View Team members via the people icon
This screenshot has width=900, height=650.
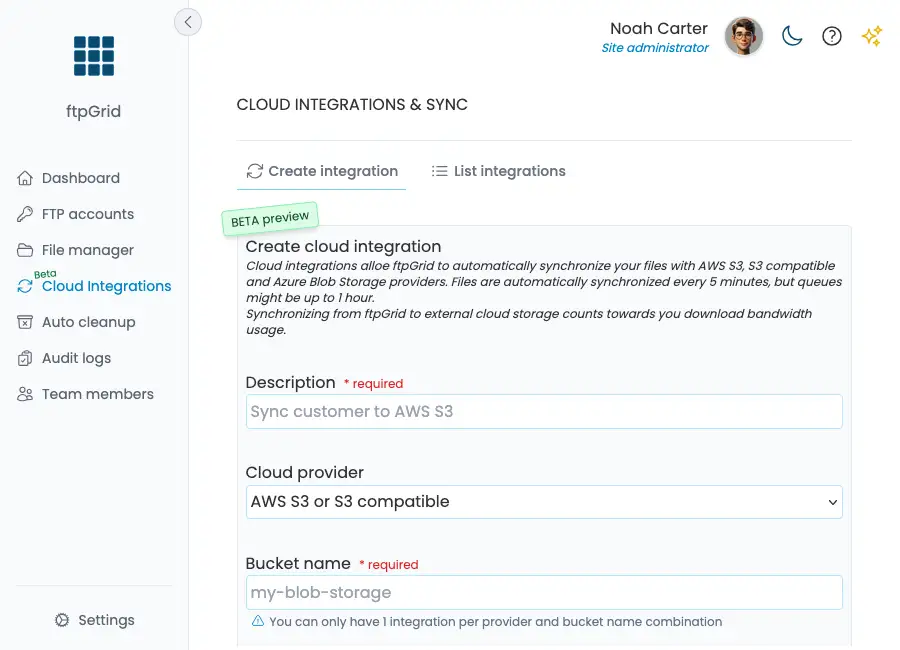tap(24, 394)
